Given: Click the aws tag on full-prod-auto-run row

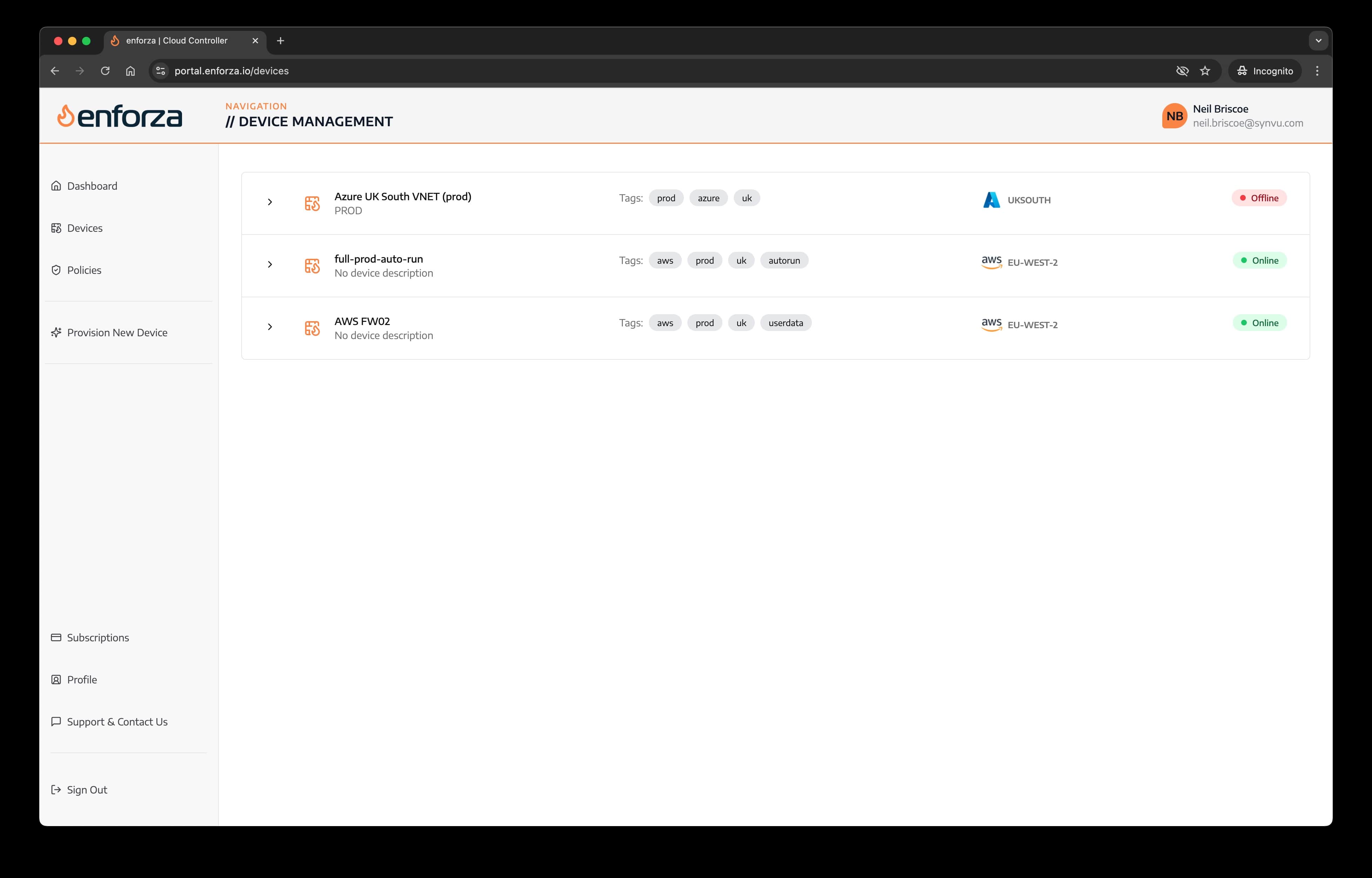Looking at the screenshot, I should (665, 261).
